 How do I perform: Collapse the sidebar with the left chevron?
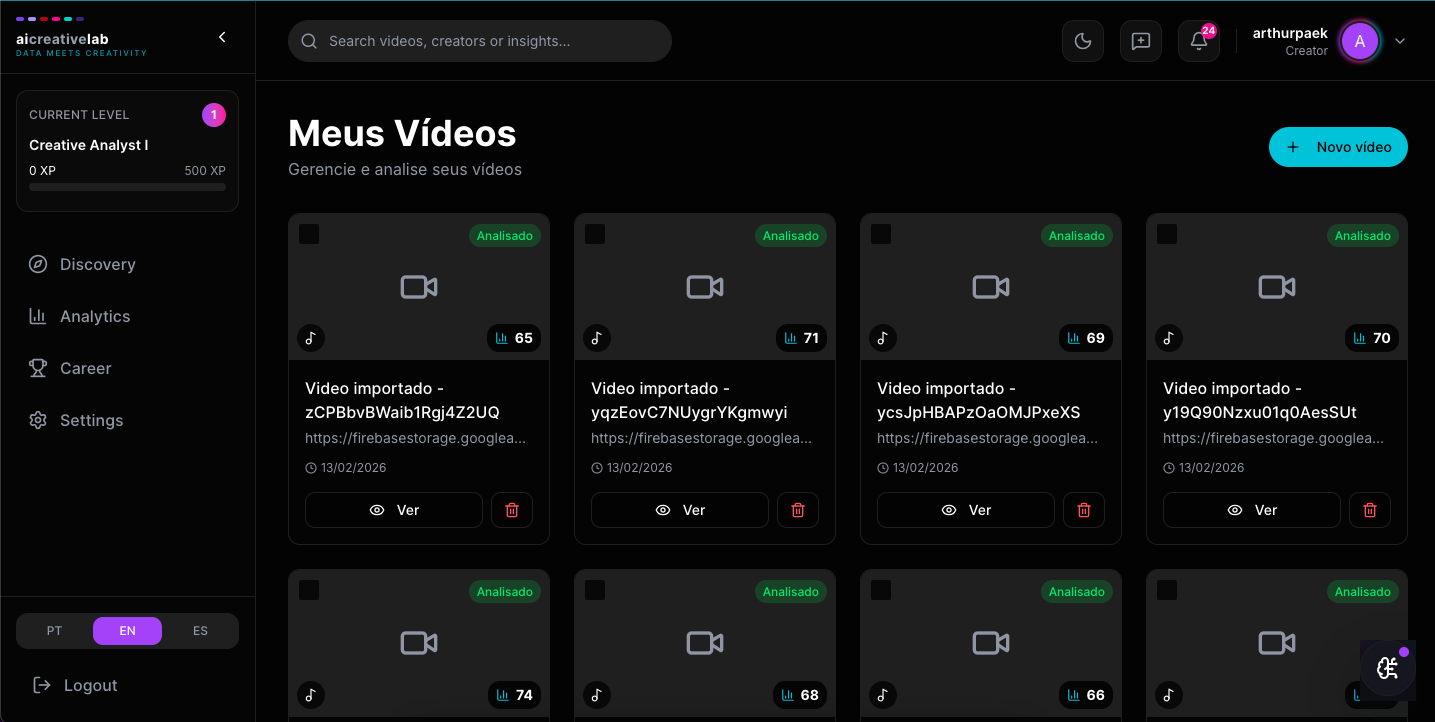[x=222, y=37]
